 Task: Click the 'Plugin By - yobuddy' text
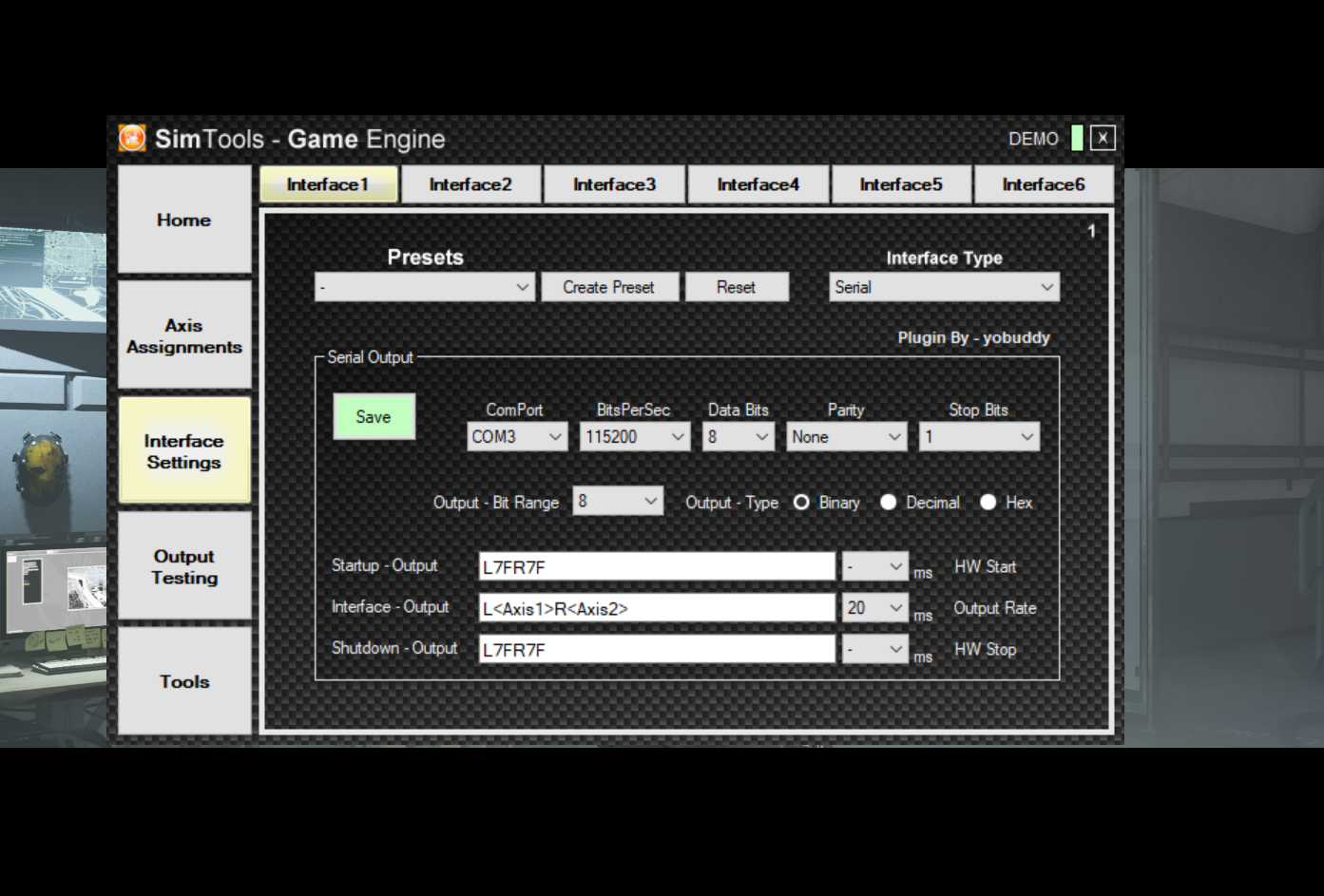click(x=973, y=337)
